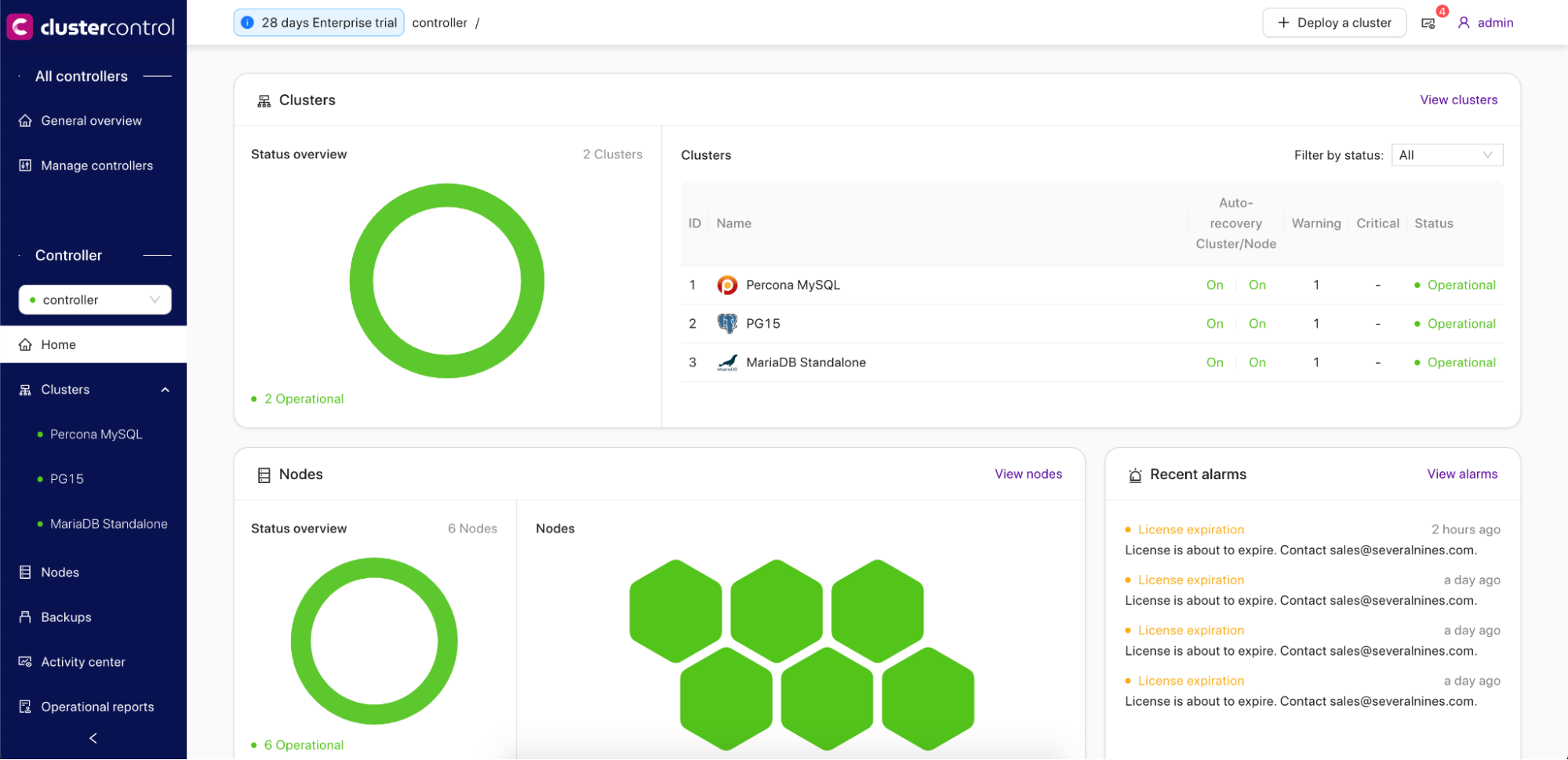Image resolution: width=1568 pixels, height=760 pixels.
Task: Open the controller selector dropdown
Action: [x=95, y=300]
